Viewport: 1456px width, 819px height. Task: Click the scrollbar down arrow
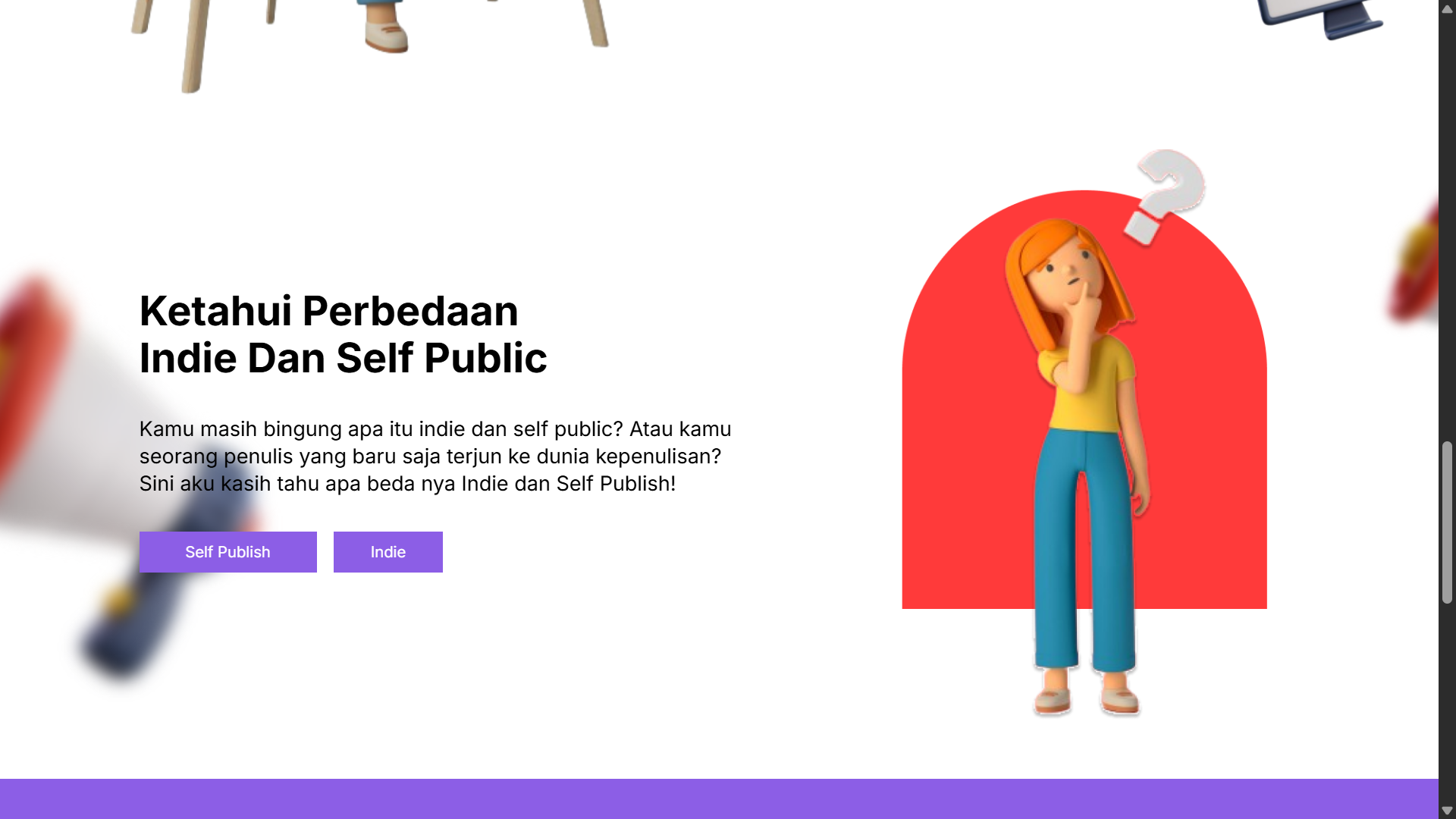(x=1447, y=811)
